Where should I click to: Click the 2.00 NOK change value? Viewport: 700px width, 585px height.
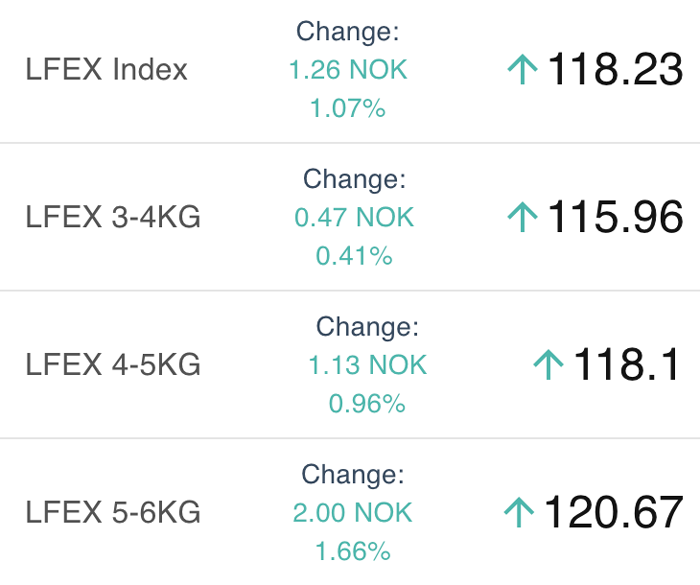pyautogui.click(x=353, y=512)
